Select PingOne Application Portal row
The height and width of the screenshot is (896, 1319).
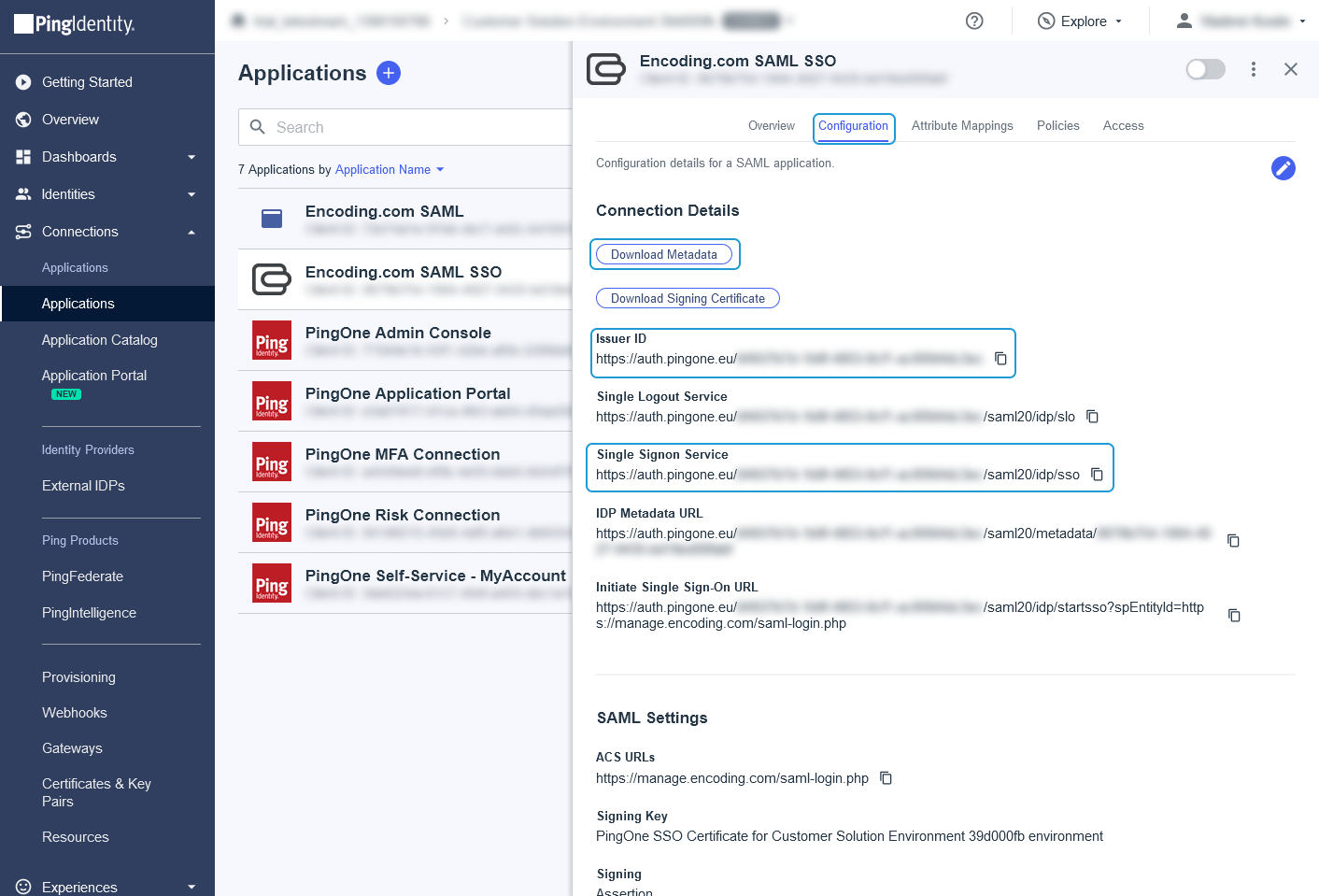(x=405, y=401)
